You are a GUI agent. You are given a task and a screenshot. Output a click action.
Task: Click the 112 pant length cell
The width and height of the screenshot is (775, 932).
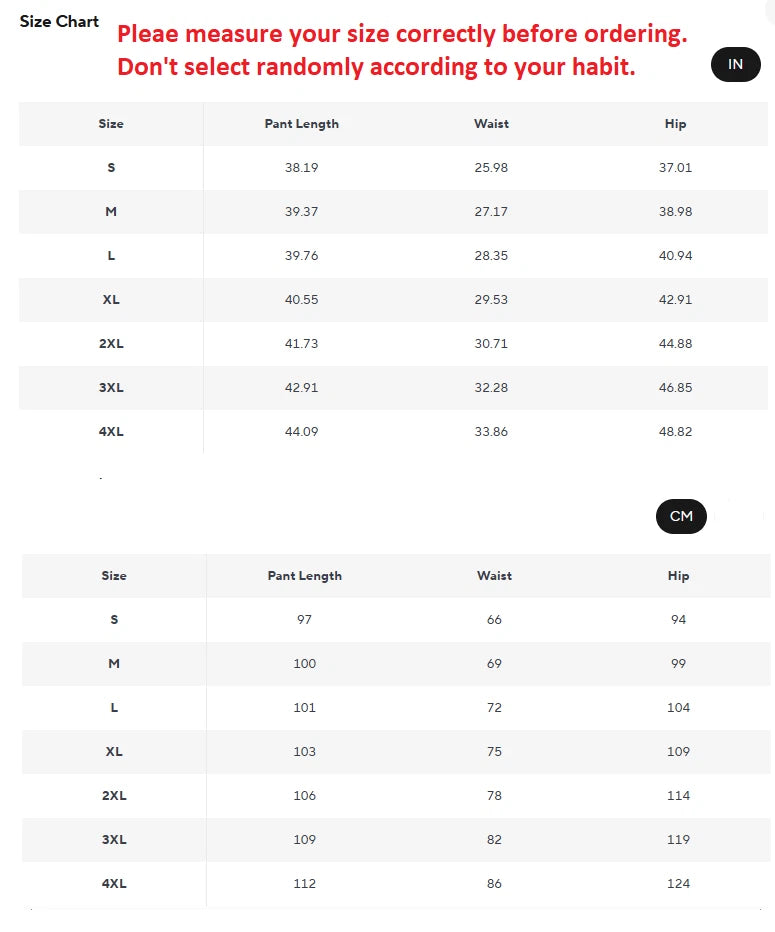(x=304, y=884)
